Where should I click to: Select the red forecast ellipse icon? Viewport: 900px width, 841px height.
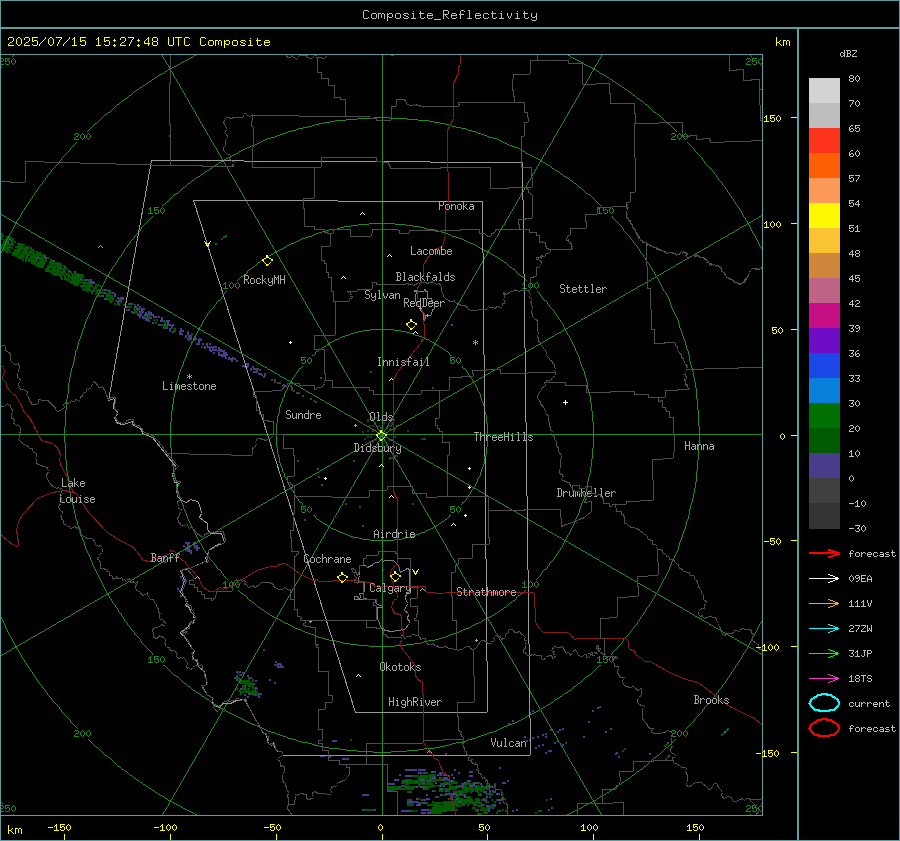click(824, 728)
